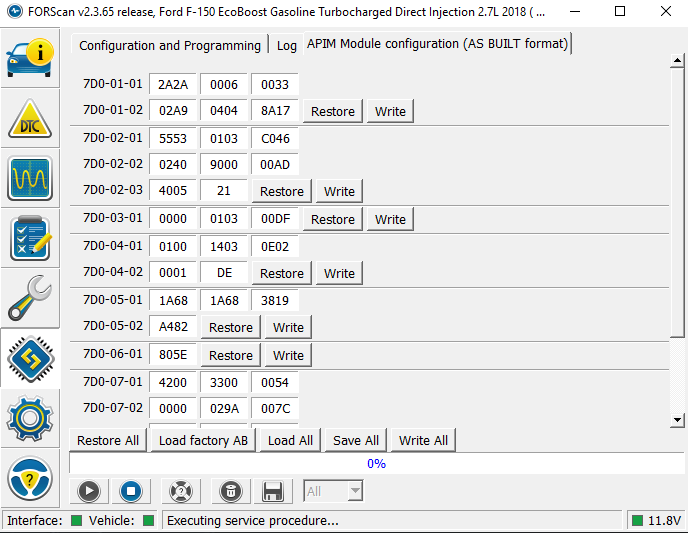
Task: Click the scrollbar up arrow
Action: pos(677,61)
